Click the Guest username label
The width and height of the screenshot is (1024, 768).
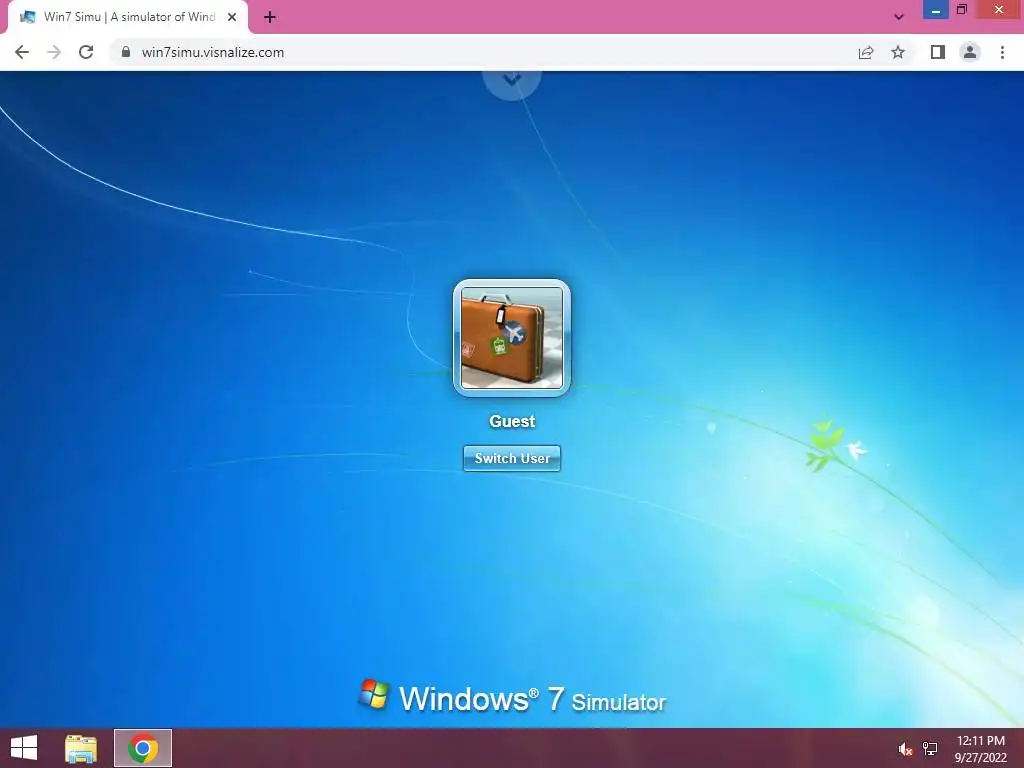(512, 421)
